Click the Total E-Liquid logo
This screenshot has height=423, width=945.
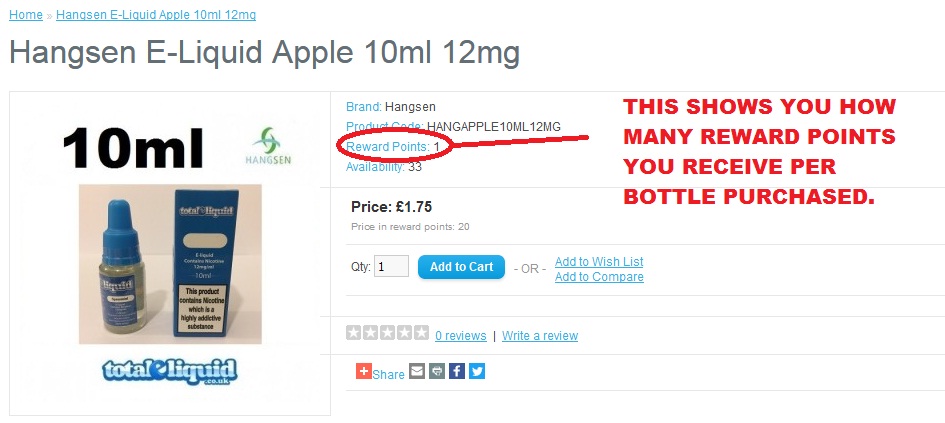(170, 372)
